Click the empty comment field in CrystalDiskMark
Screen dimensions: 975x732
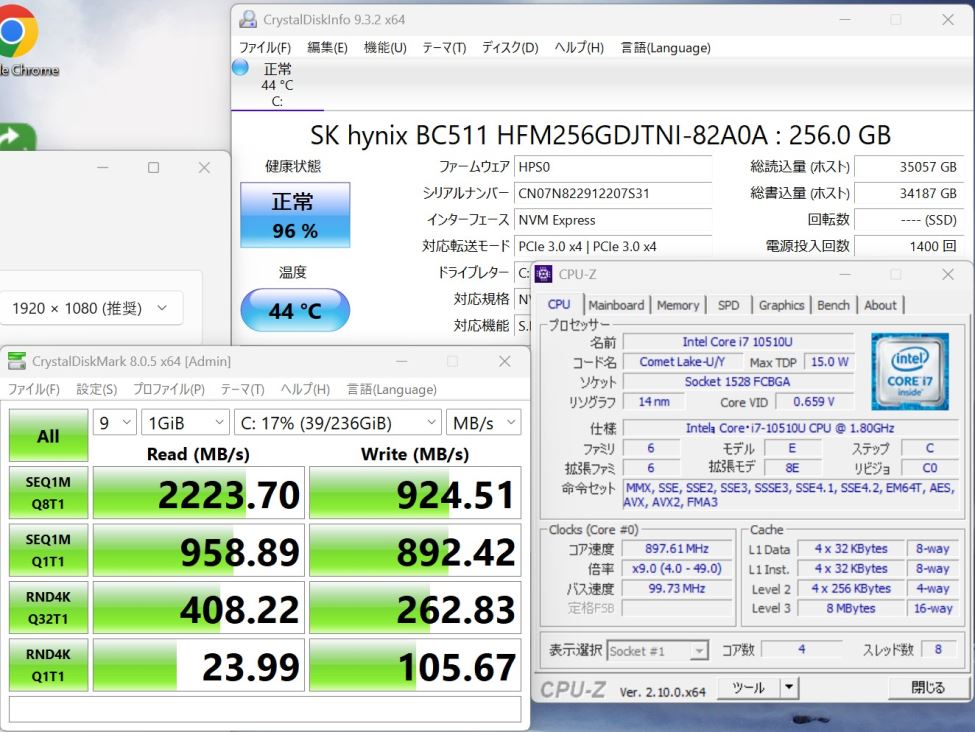tap(265, 709)
